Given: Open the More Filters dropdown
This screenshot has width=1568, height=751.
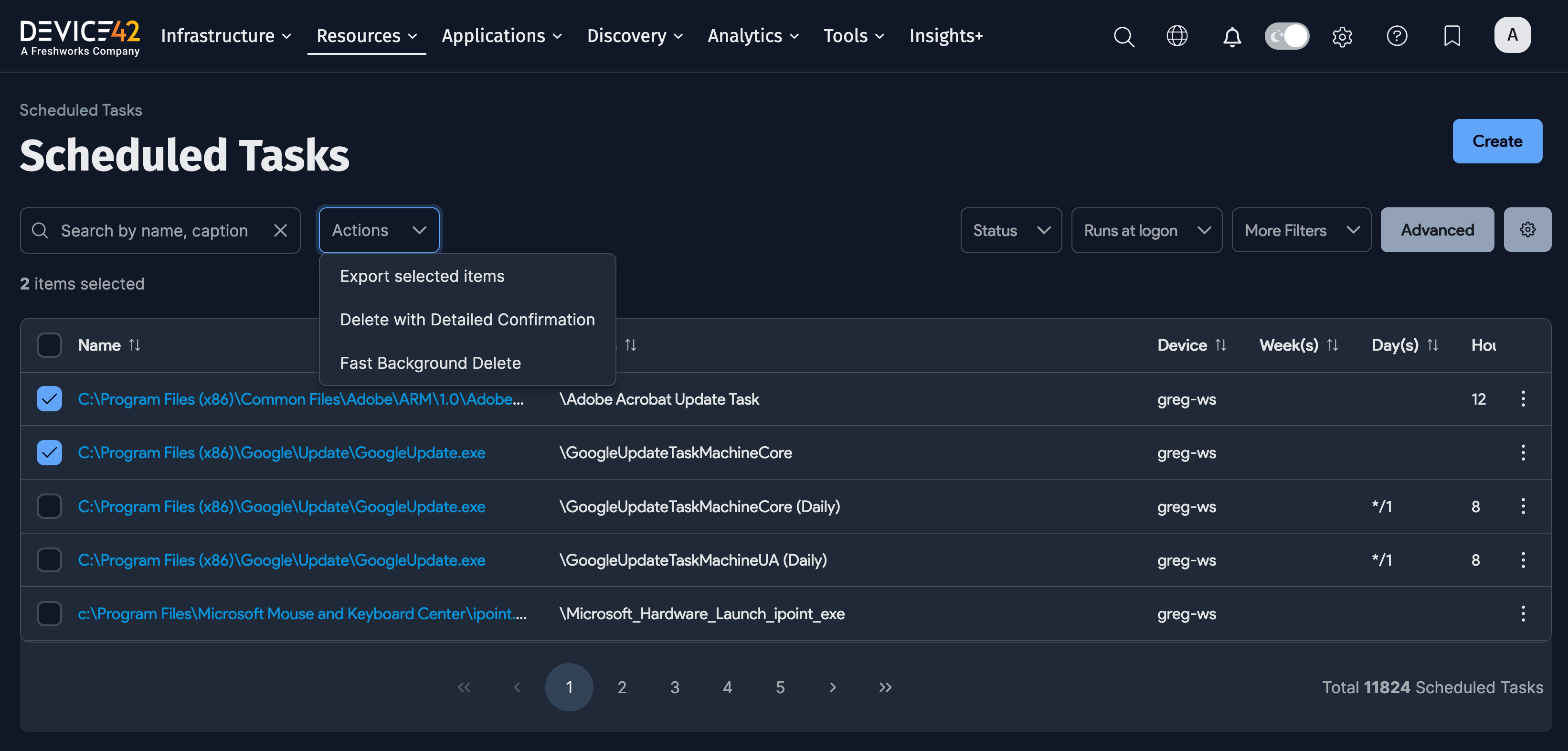Looking at the screenshot, I should pyautogui.click(x=1301, y=230).
